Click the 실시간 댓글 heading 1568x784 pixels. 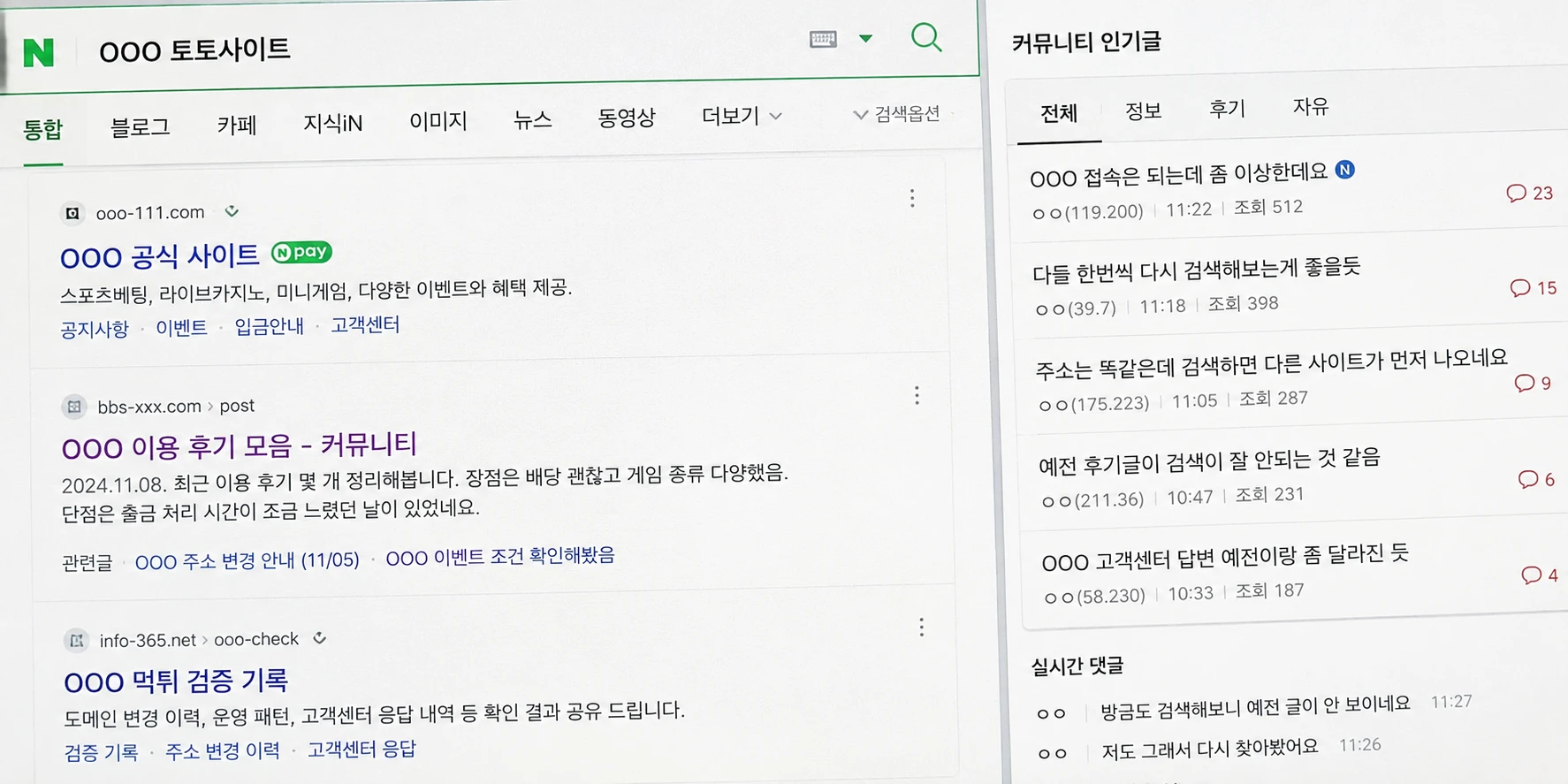pos(1077,666)
